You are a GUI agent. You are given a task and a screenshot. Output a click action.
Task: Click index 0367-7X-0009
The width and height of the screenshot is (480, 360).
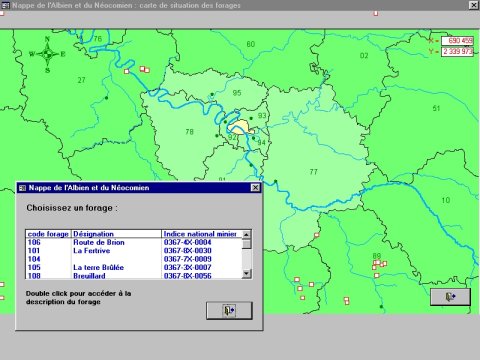[187, 259]
